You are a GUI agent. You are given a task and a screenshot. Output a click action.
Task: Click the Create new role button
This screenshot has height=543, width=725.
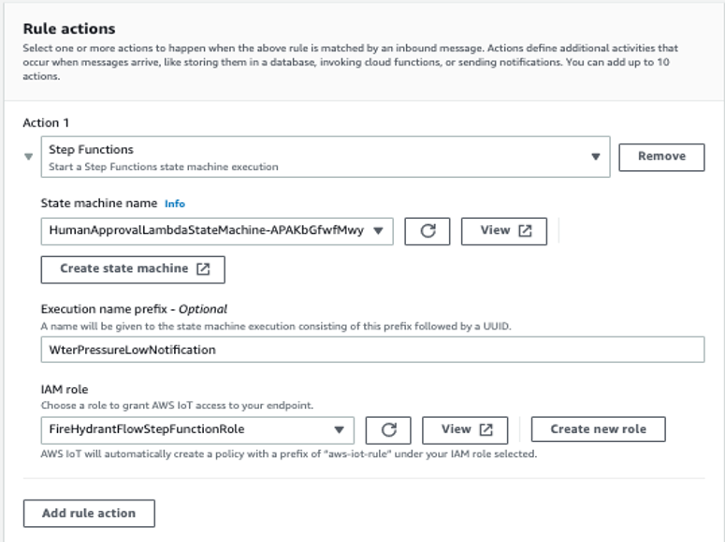598,429
